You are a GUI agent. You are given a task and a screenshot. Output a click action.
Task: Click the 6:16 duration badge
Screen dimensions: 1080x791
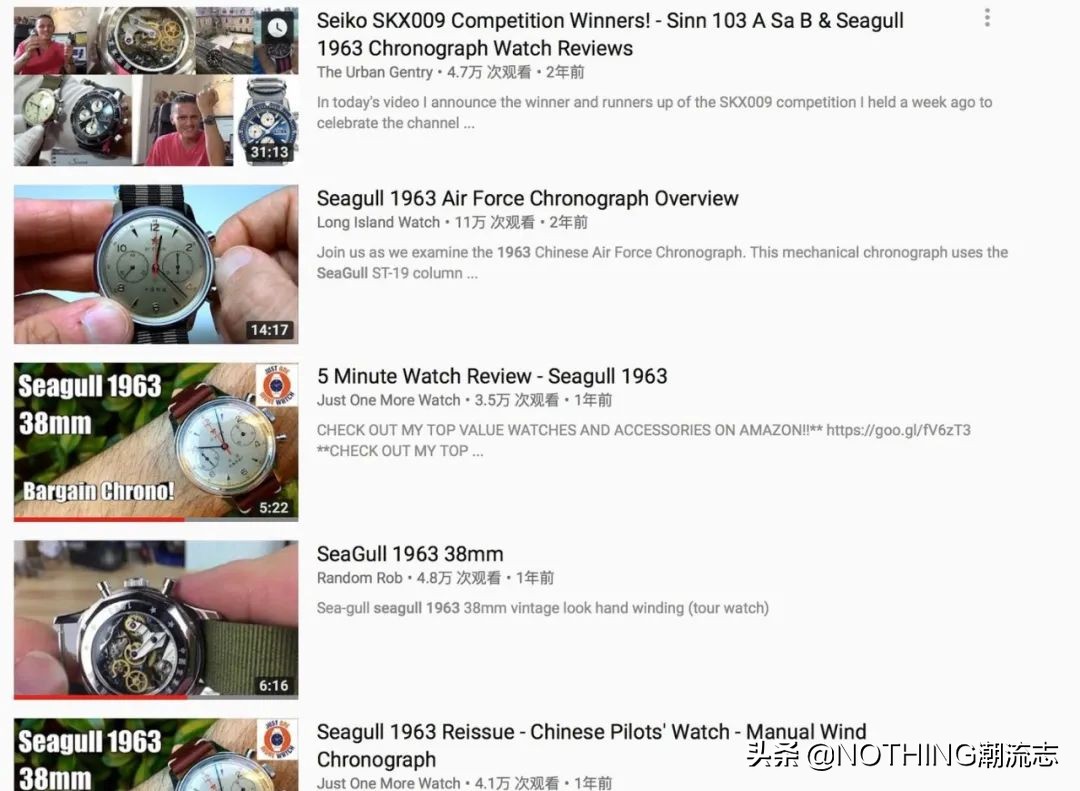(x=273, y=686)
